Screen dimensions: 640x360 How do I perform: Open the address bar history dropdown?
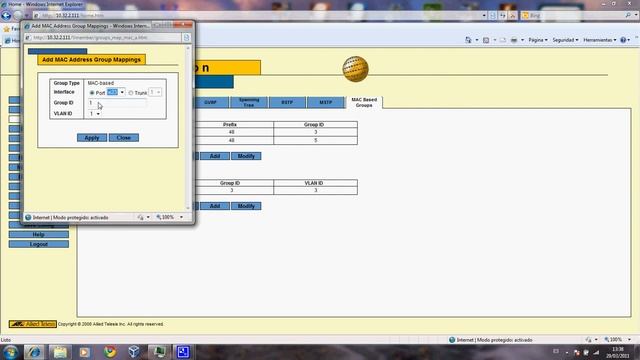[x=484, y=16]
